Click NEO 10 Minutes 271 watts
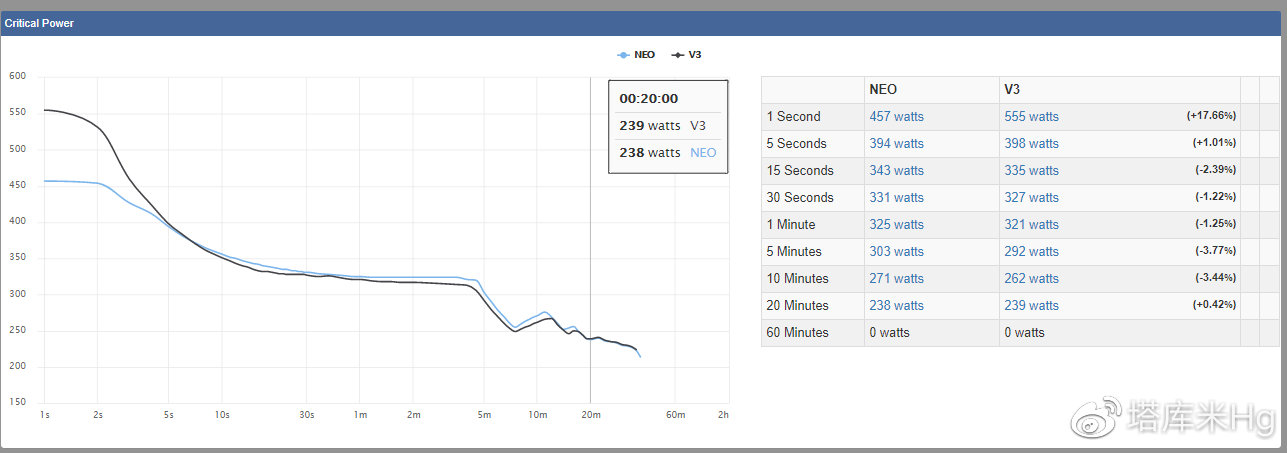1287x453 pixels. [896, 279]
